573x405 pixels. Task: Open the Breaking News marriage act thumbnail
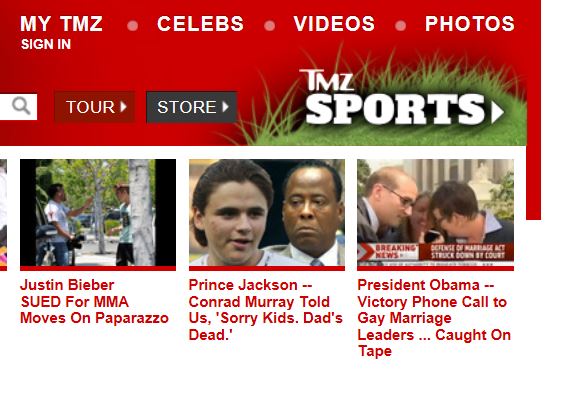click(x=436, y=213)
